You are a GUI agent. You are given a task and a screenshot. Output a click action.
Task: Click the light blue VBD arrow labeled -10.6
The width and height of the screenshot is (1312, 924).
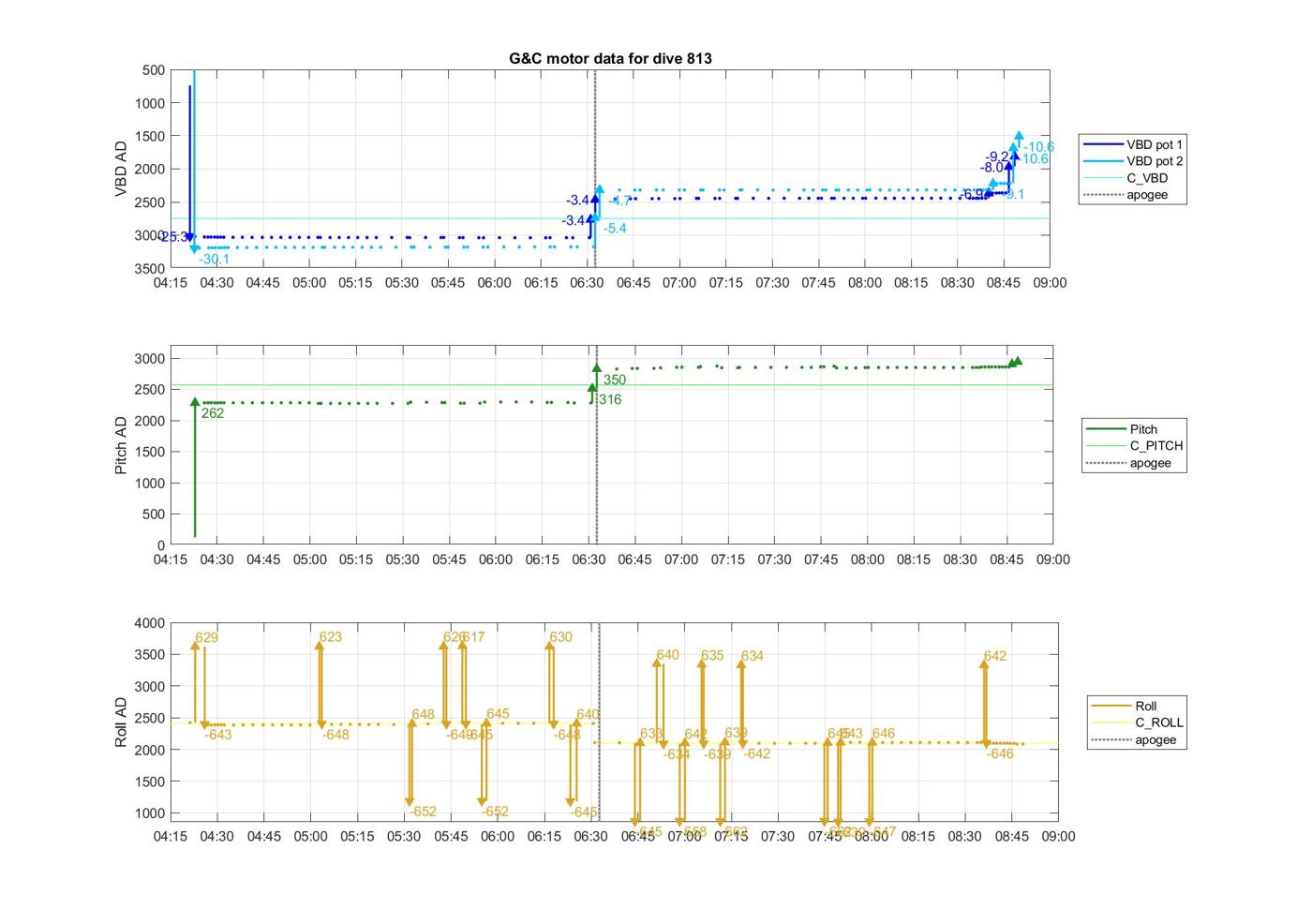(x=1019, y=138)
